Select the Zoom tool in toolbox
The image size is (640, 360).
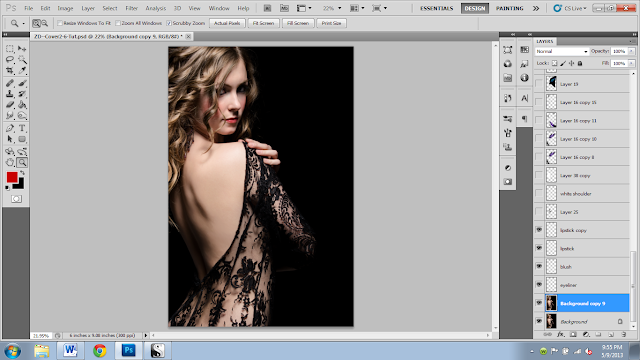22,162
